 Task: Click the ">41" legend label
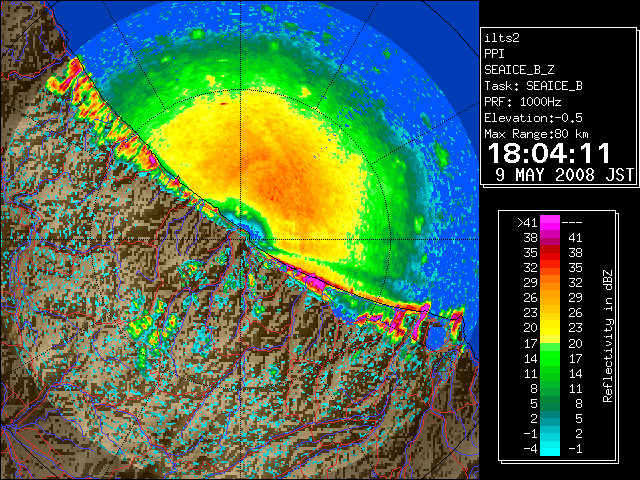click(x=527, y=223)
